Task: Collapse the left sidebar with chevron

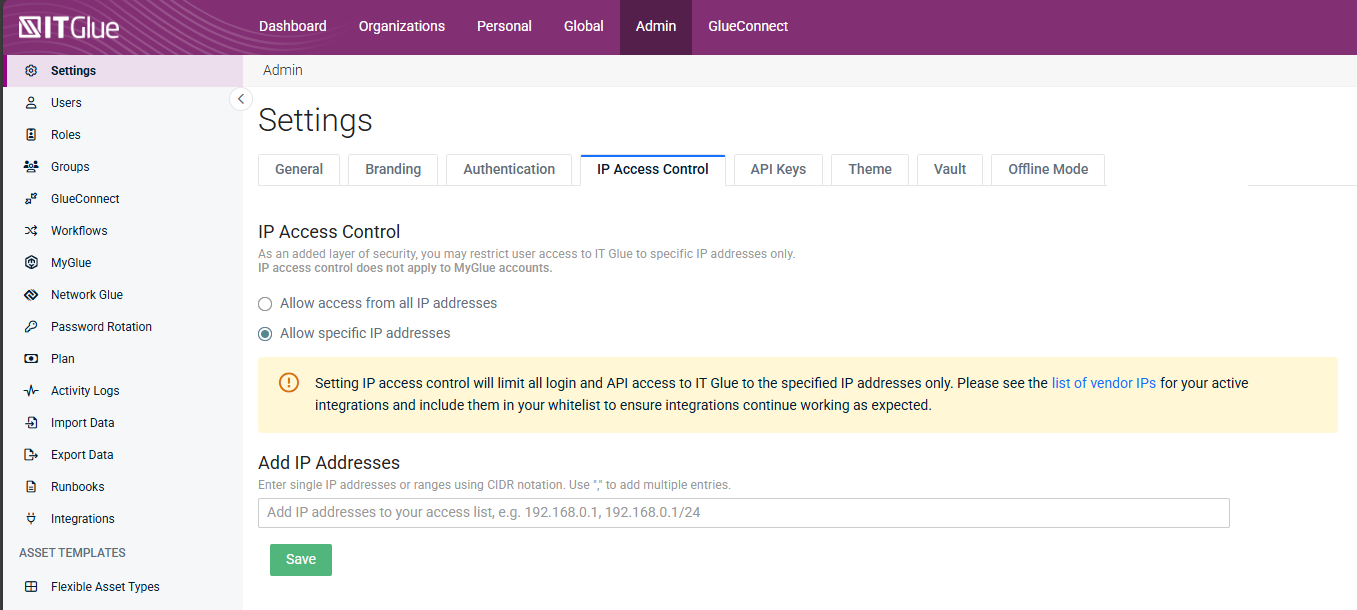Action: [x=240, y=99]
